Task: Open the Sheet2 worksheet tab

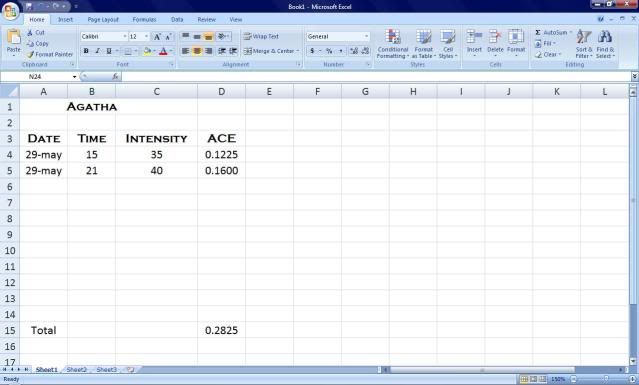Action: pyautogui.click(x=77, y=370)
